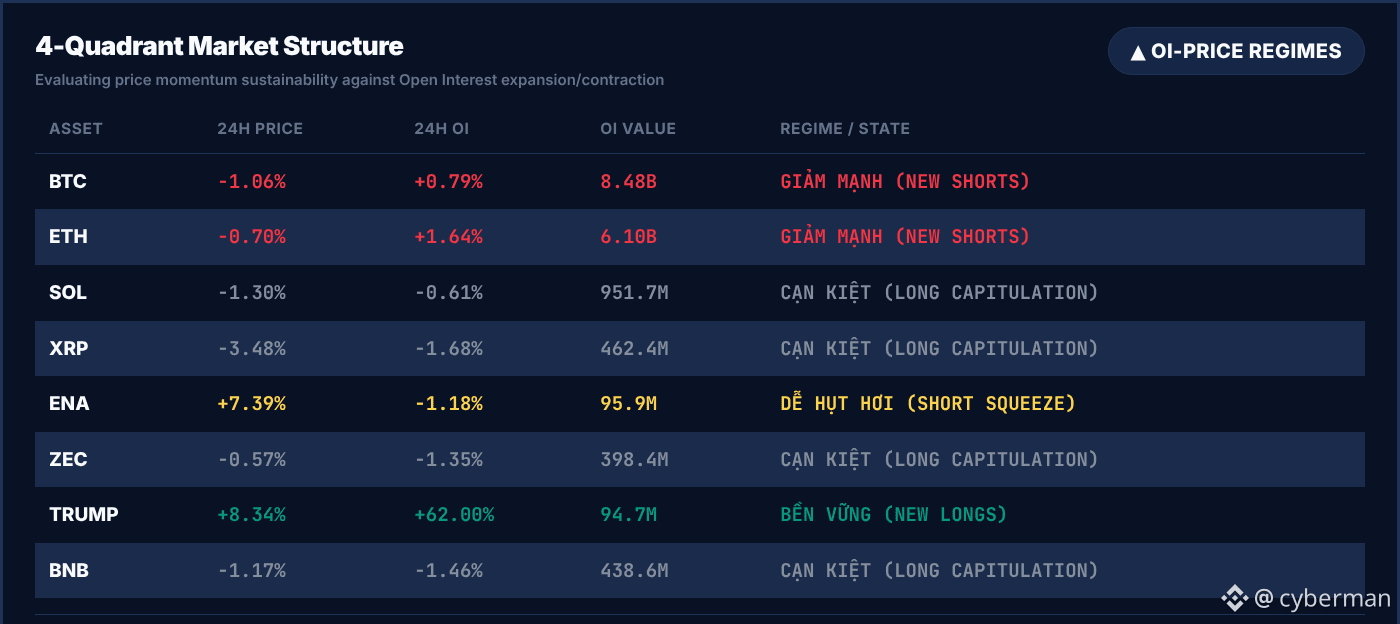Select ETH 24H price -0.70%

251,237
